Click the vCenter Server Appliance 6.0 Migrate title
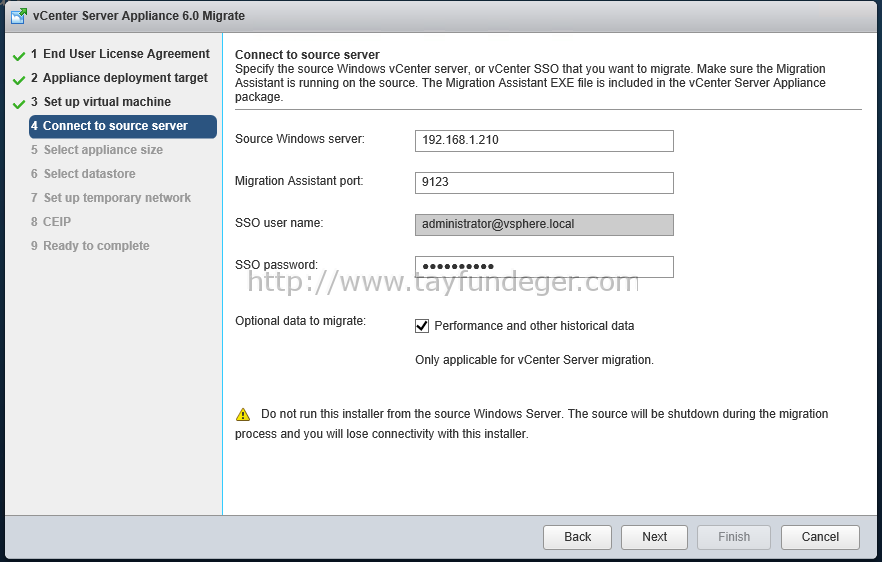 click(139, 16)
